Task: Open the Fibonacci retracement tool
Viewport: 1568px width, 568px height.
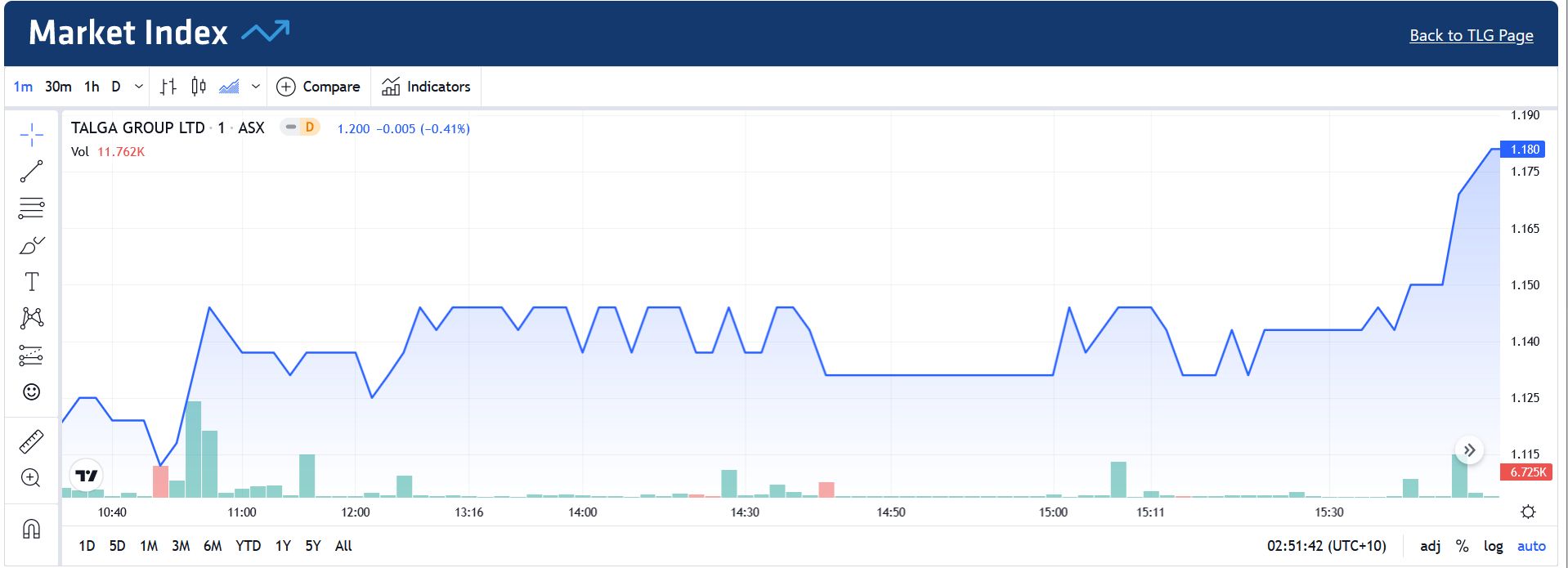Action: [31, 208]
